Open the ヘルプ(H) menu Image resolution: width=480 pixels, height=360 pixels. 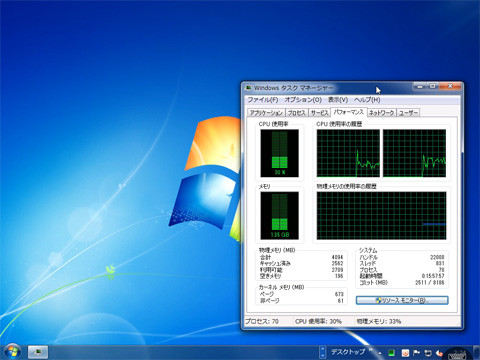(367, 100)
